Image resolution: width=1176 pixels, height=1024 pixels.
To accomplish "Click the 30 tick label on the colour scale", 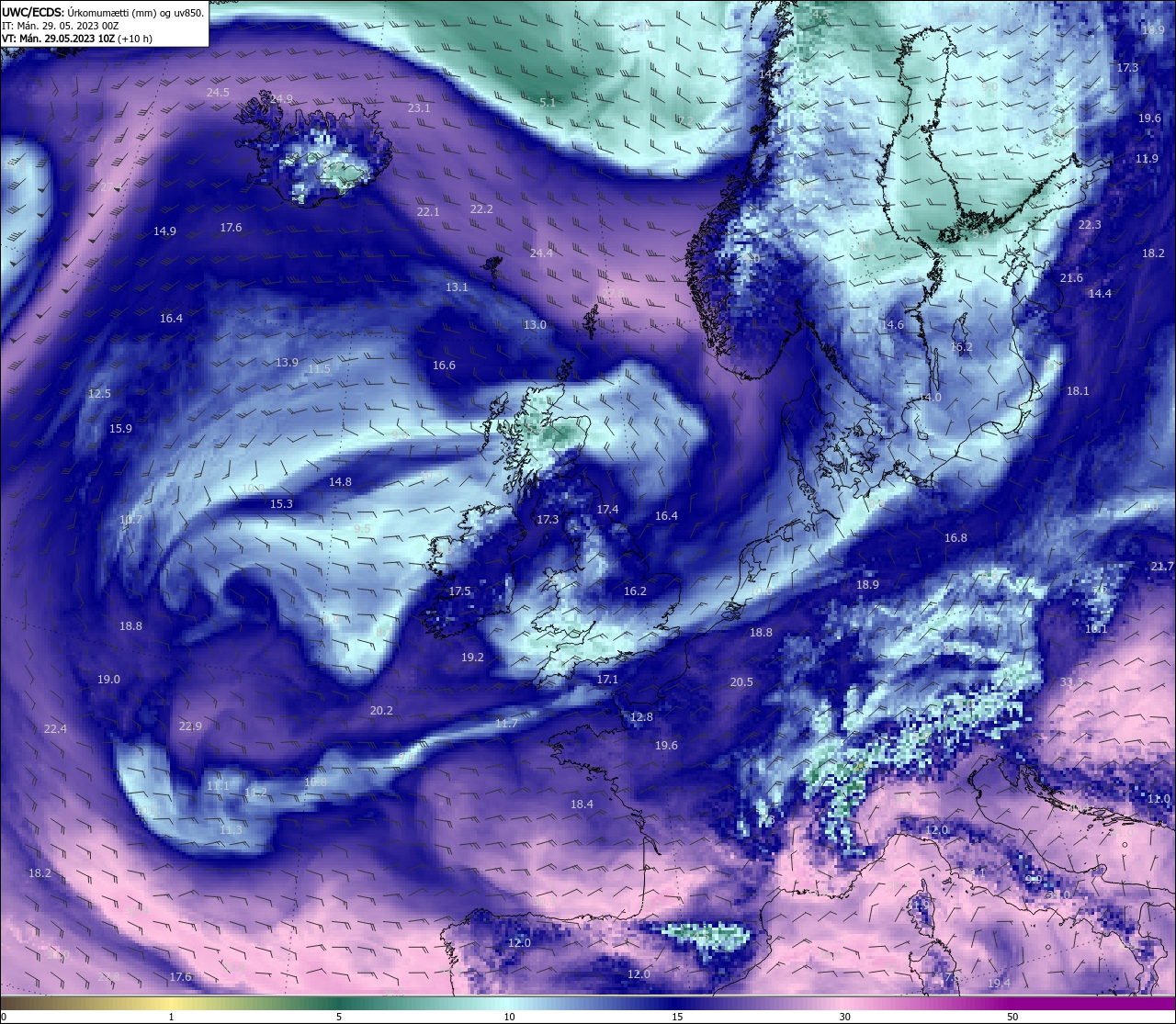I will coord(844,1016).
